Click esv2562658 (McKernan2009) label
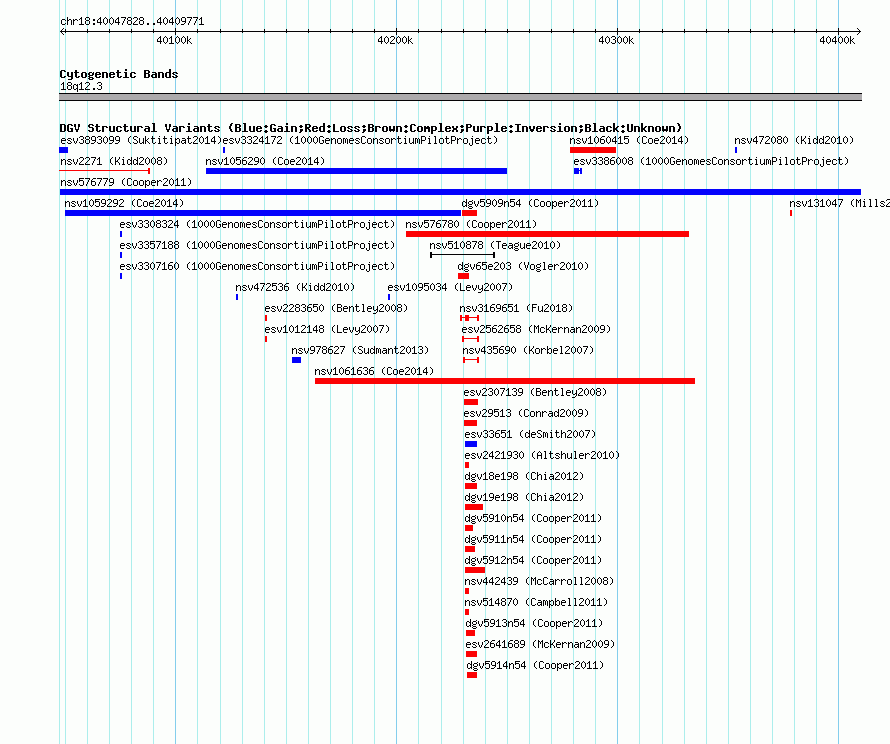 536,329
